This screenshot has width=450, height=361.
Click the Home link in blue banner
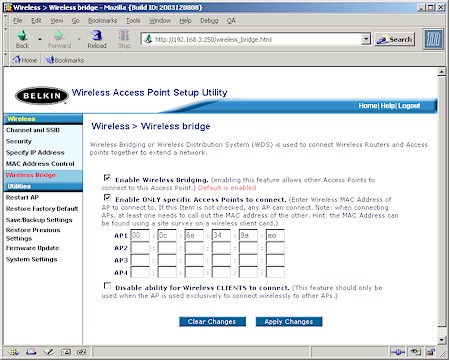click(x=368, y=106)
